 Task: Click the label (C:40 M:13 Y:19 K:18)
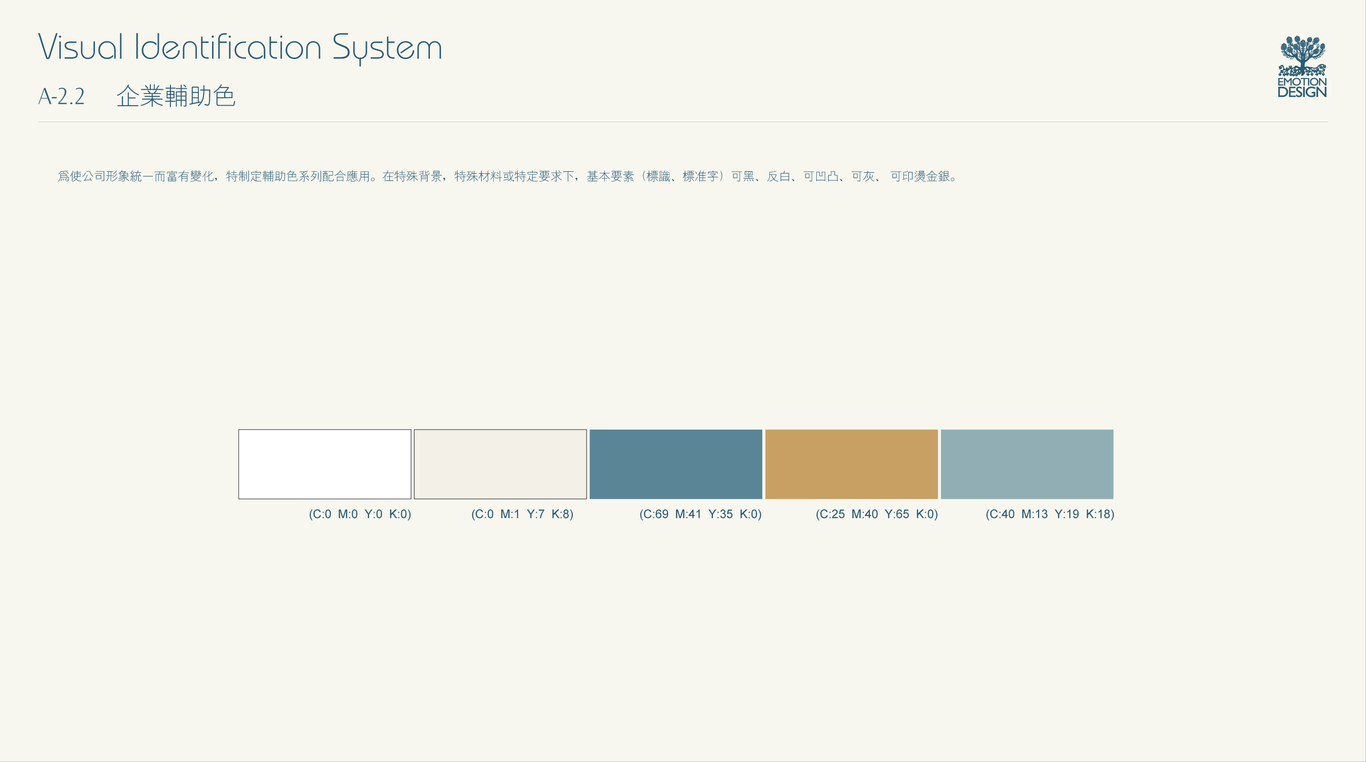(x=1050, y=514)
